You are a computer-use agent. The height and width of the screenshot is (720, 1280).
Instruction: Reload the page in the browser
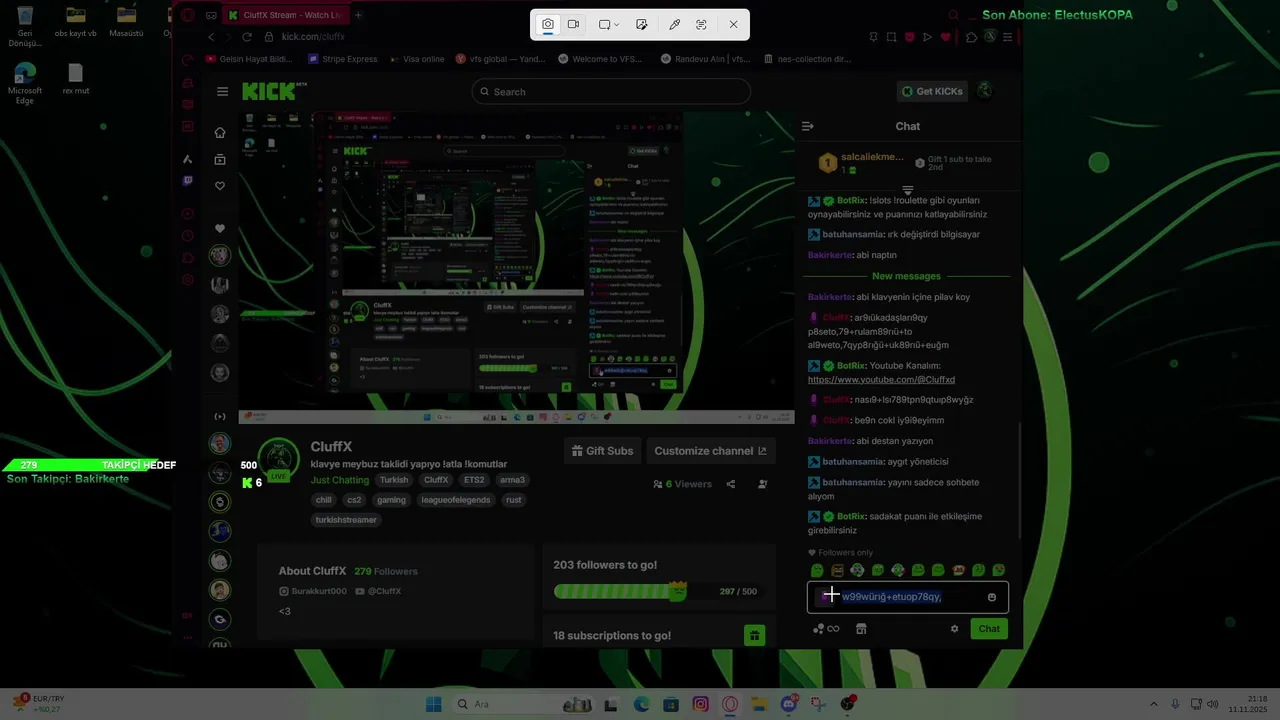[247, 37]
